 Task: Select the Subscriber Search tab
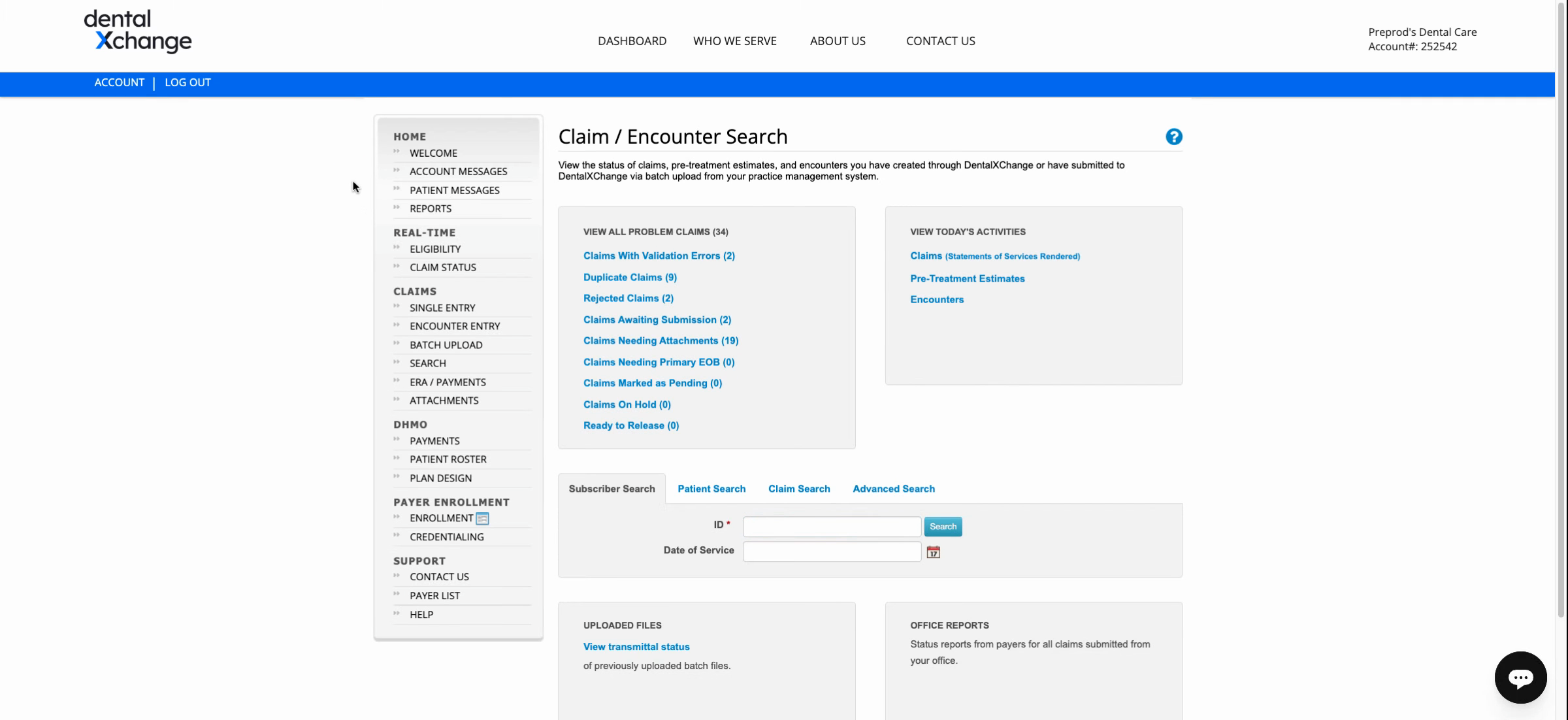(612, 489)
